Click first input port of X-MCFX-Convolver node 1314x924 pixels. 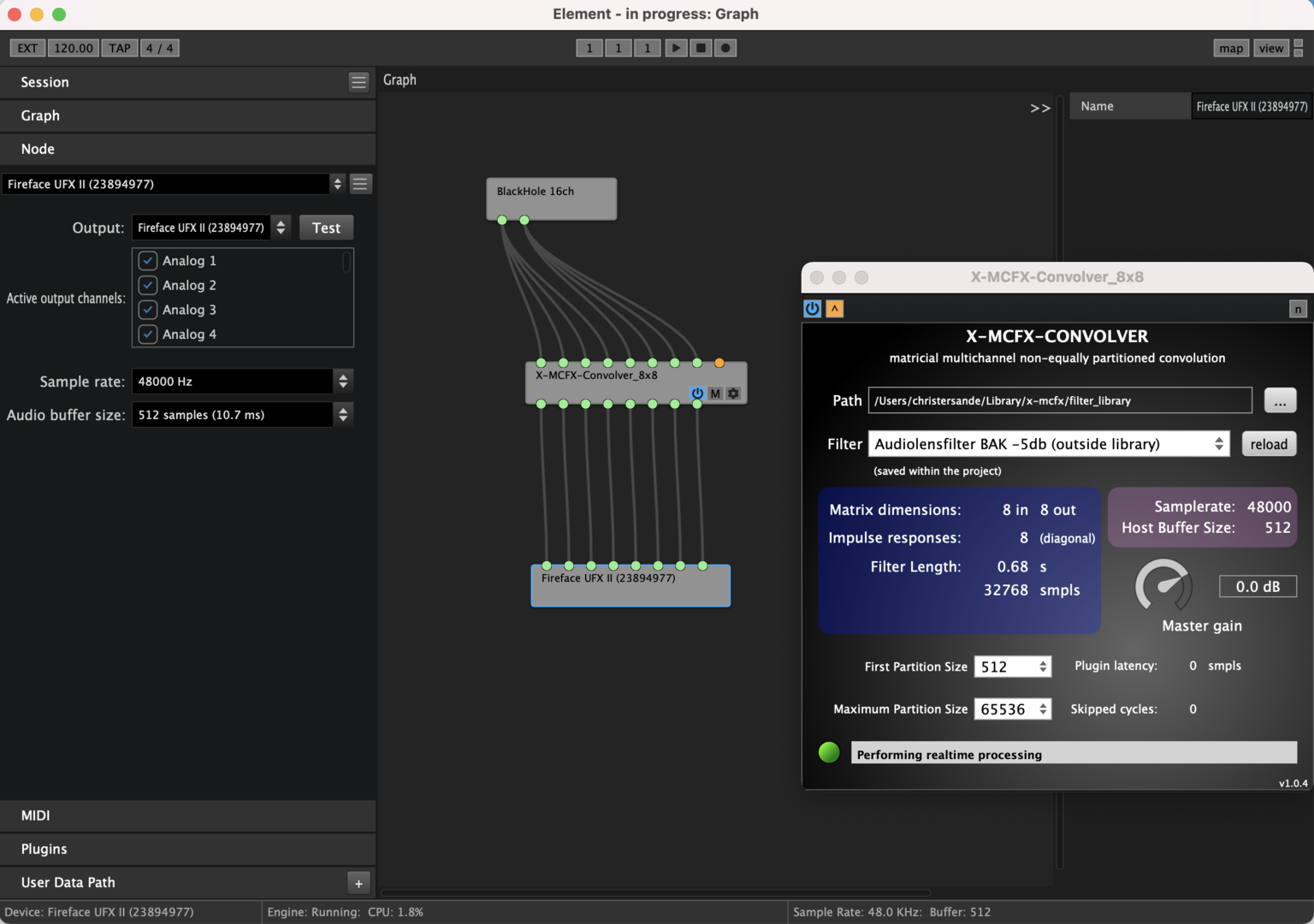pyautogui.click(x=541, y=364)
